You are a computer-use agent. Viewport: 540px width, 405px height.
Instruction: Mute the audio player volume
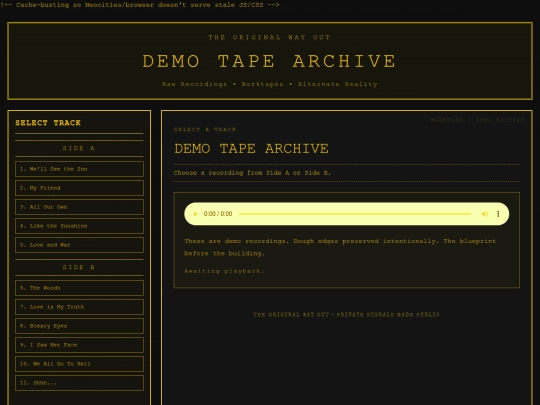tap(485, 214)
